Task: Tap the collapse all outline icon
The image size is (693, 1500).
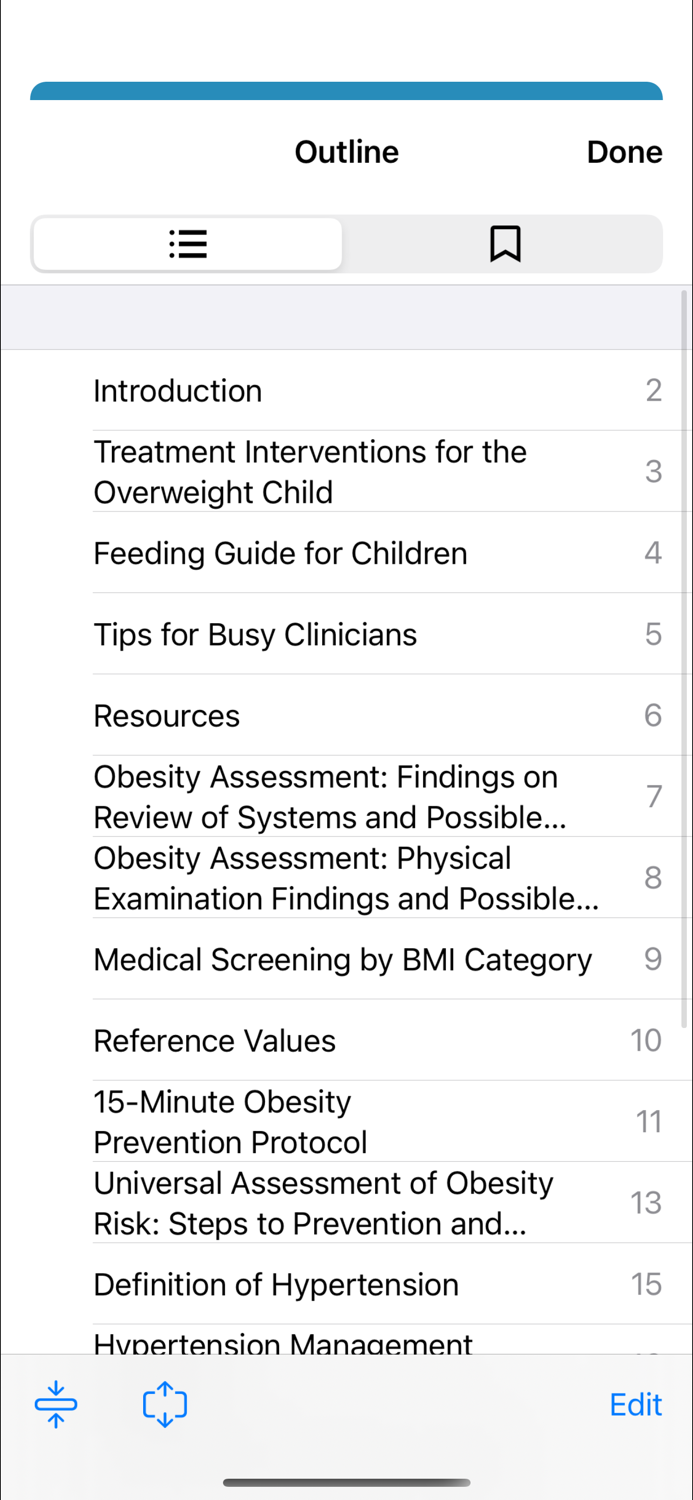Action: (56, 1404)
